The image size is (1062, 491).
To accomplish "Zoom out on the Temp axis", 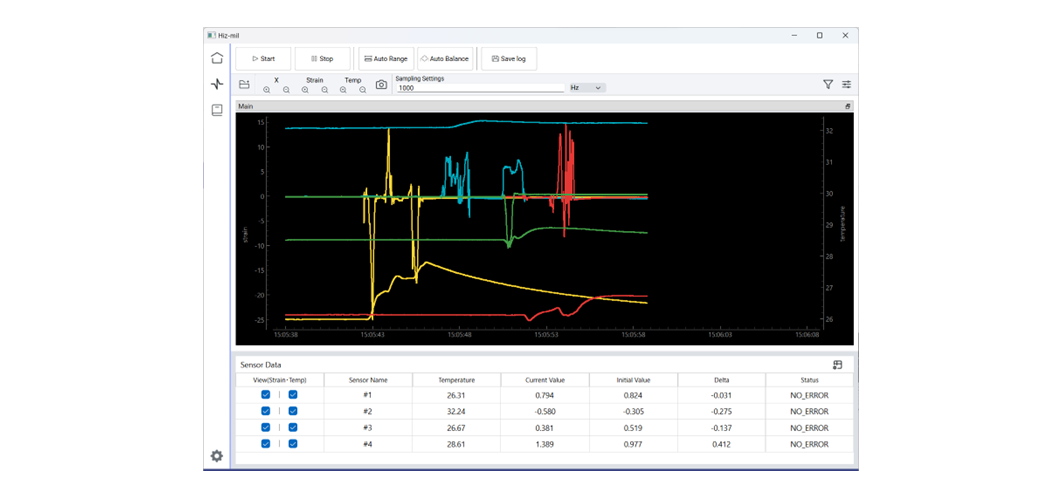I will [362, 90].
